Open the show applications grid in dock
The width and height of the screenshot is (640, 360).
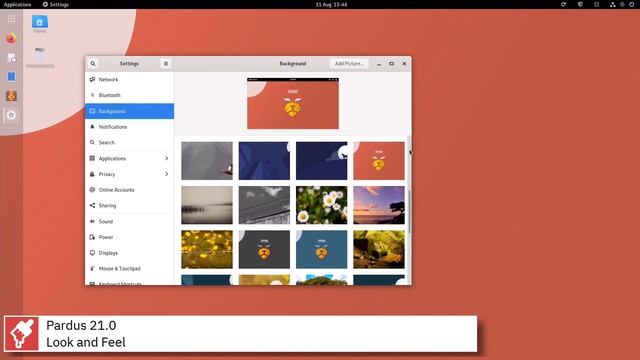tap(11, 19)
